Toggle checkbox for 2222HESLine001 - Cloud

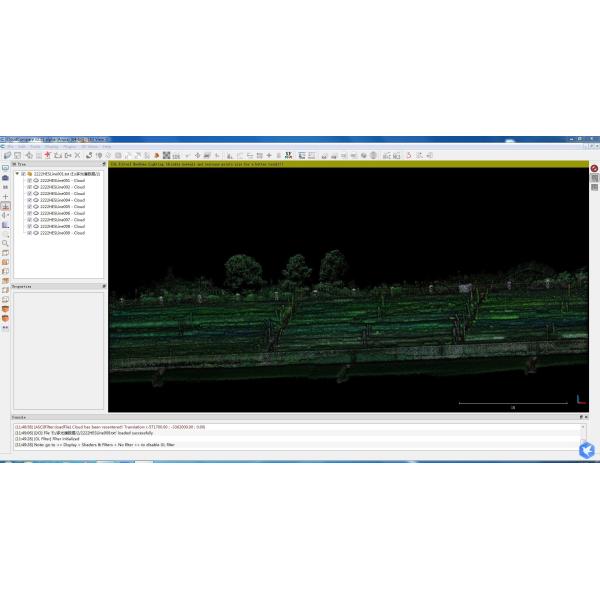(x=29, y=181)
